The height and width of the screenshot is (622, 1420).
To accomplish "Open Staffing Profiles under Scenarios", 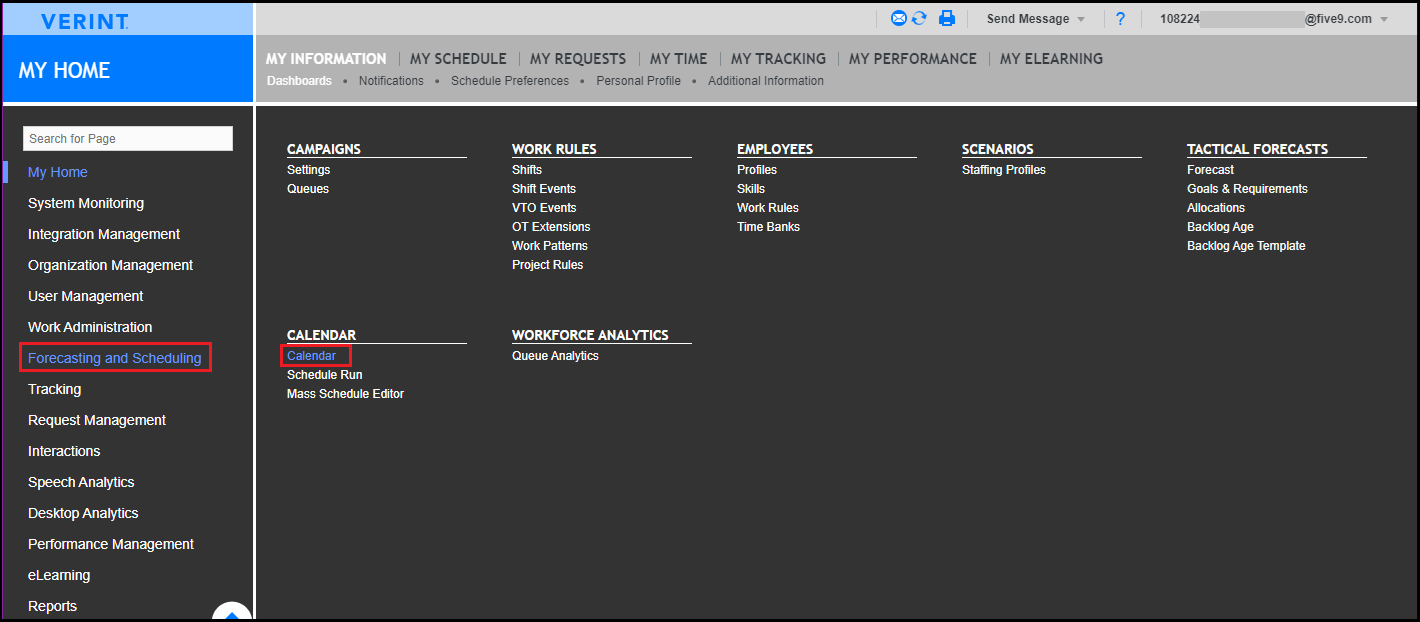I will click(1004, 170).
